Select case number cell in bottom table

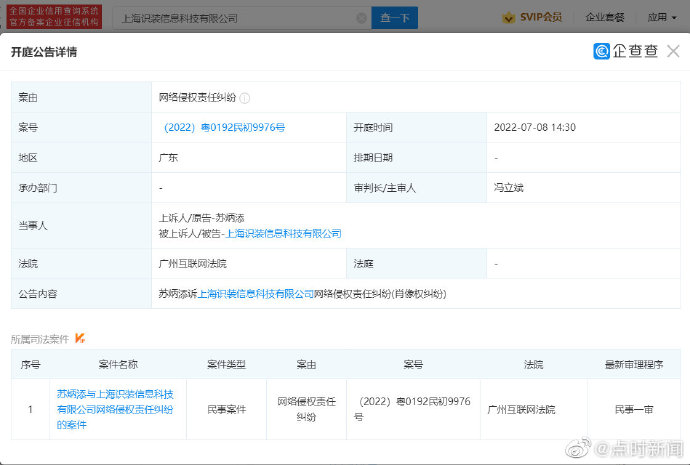click(413, 409)
